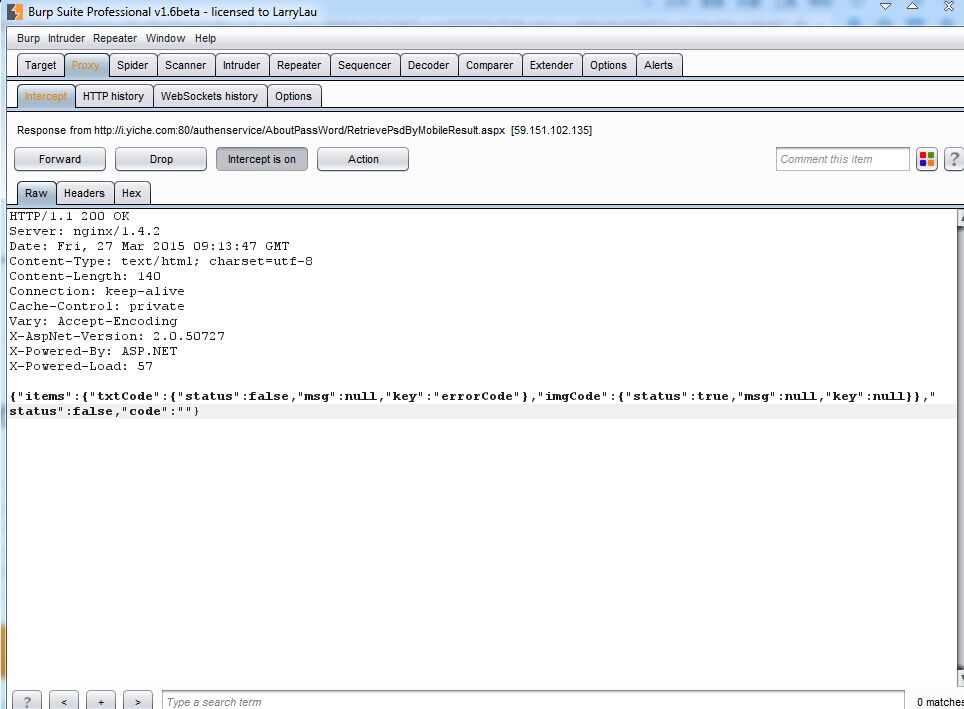Switch to the Repeater tool tab
This screenshot has width=964, height=709.
coord(299,65)
